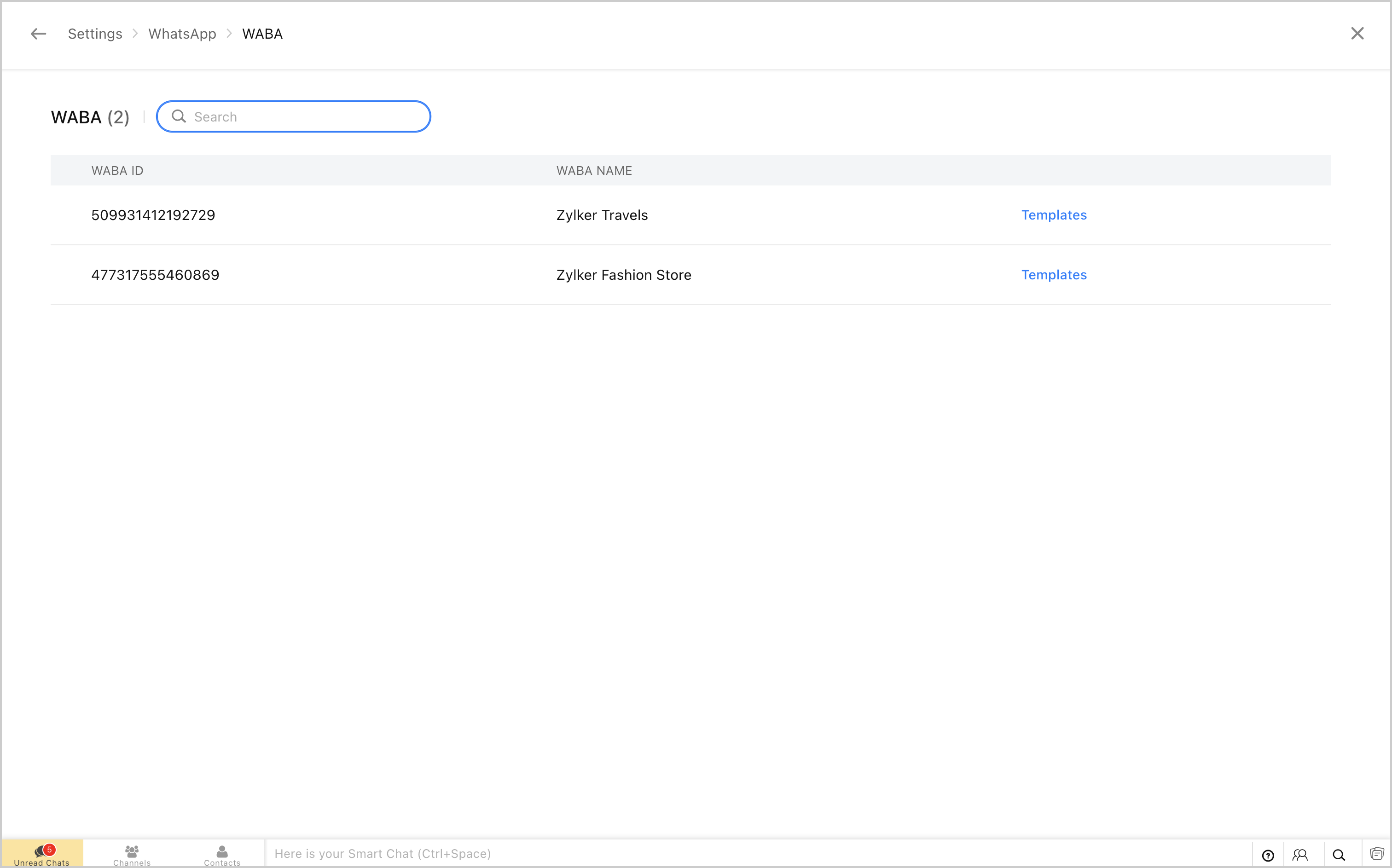Click the WABA NAME column header
The width and height of the screenshot is (1392, 868).
coord(594,170)
